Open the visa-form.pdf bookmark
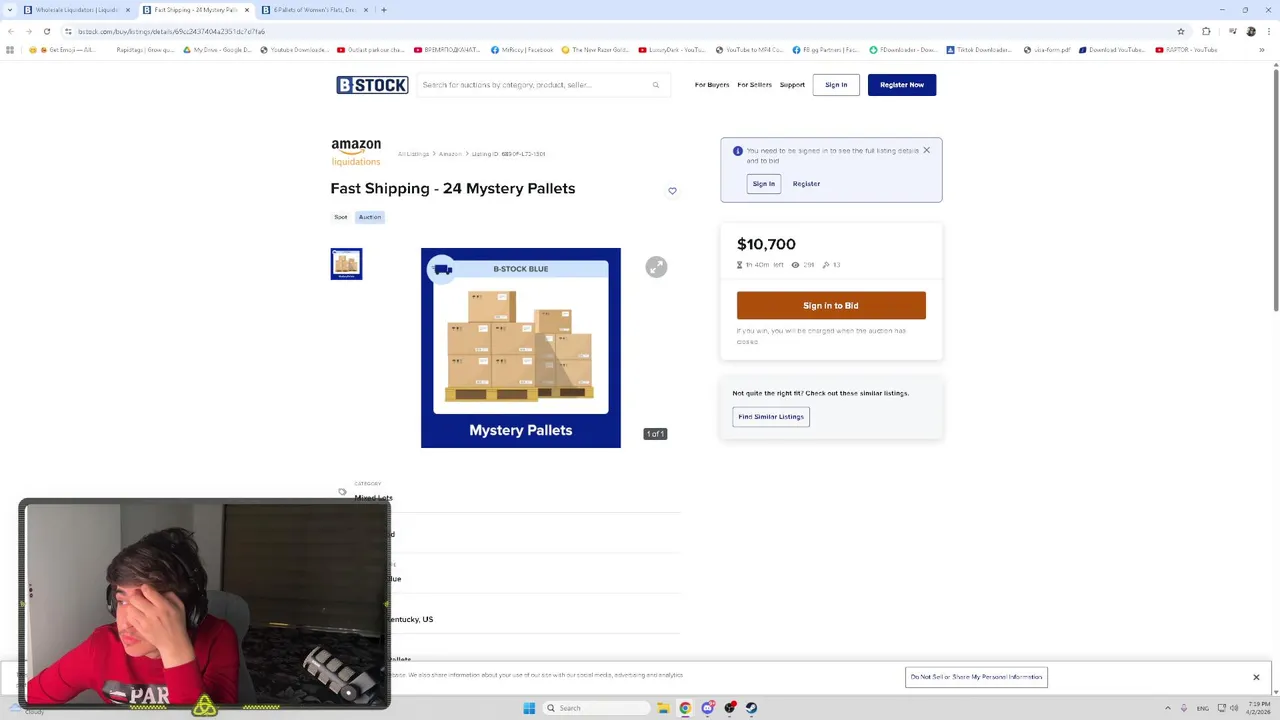 (1047, 50)
